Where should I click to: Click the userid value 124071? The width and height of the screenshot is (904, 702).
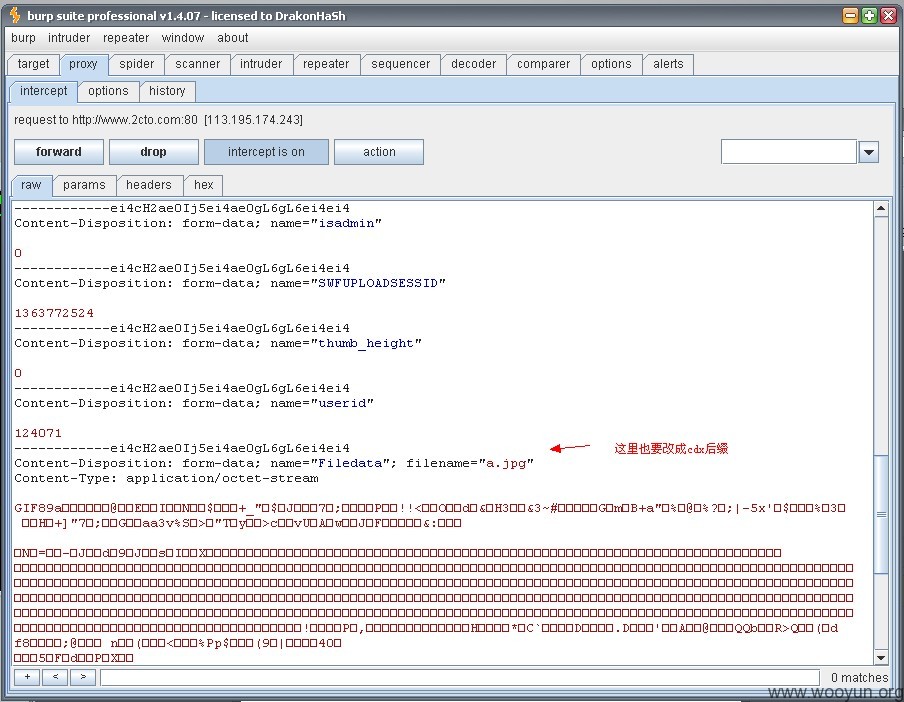point(38,433)
